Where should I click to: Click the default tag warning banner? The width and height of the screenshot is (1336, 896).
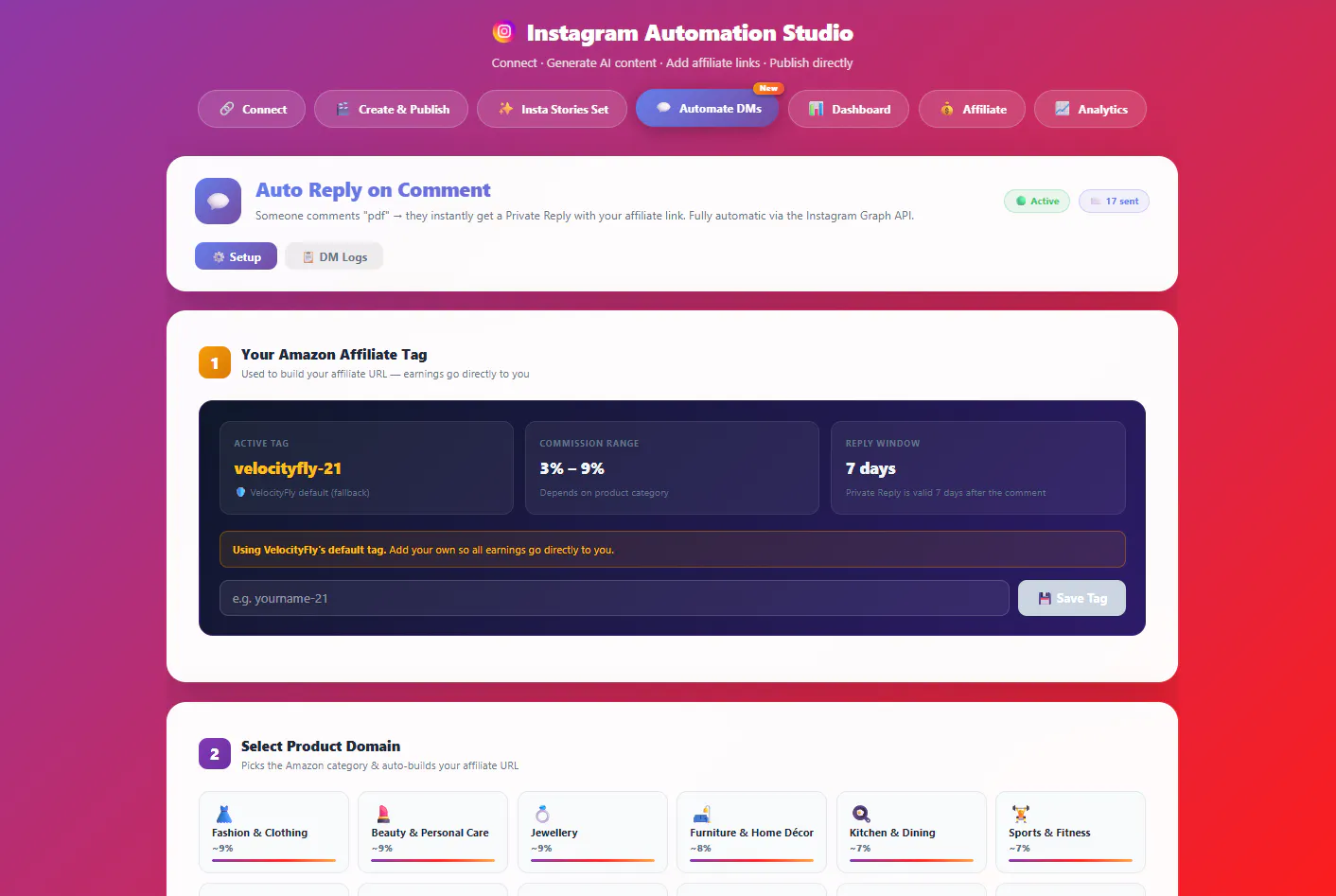pos(672,549)
